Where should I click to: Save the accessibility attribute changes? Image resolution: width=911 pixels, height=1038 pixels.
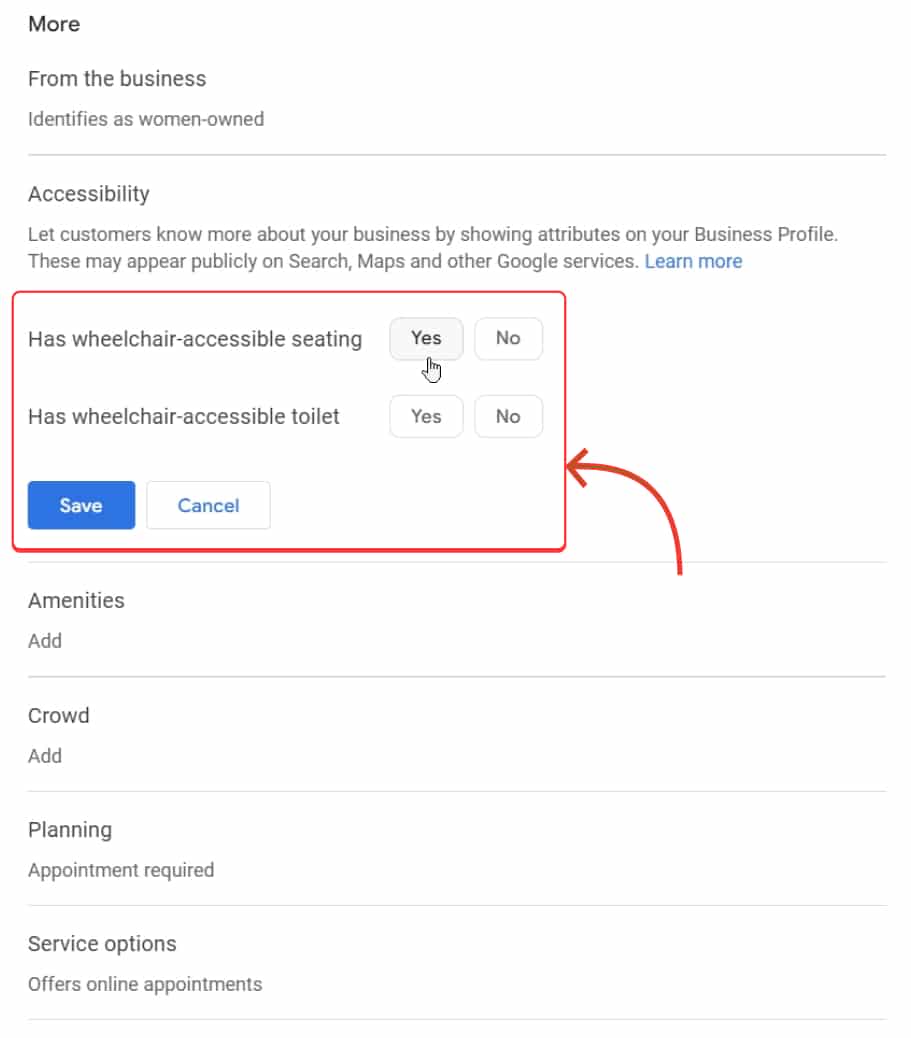(x=81, y=505)
